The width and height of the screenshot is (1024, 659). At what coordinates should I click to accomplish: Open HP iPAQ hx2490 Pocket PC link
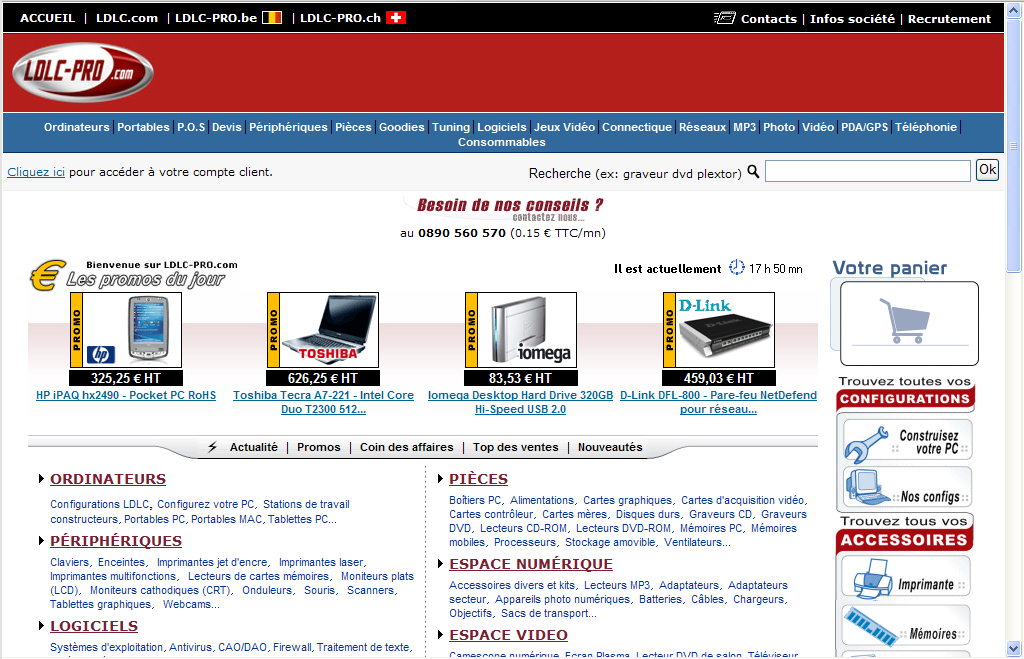tap(126, 395)
